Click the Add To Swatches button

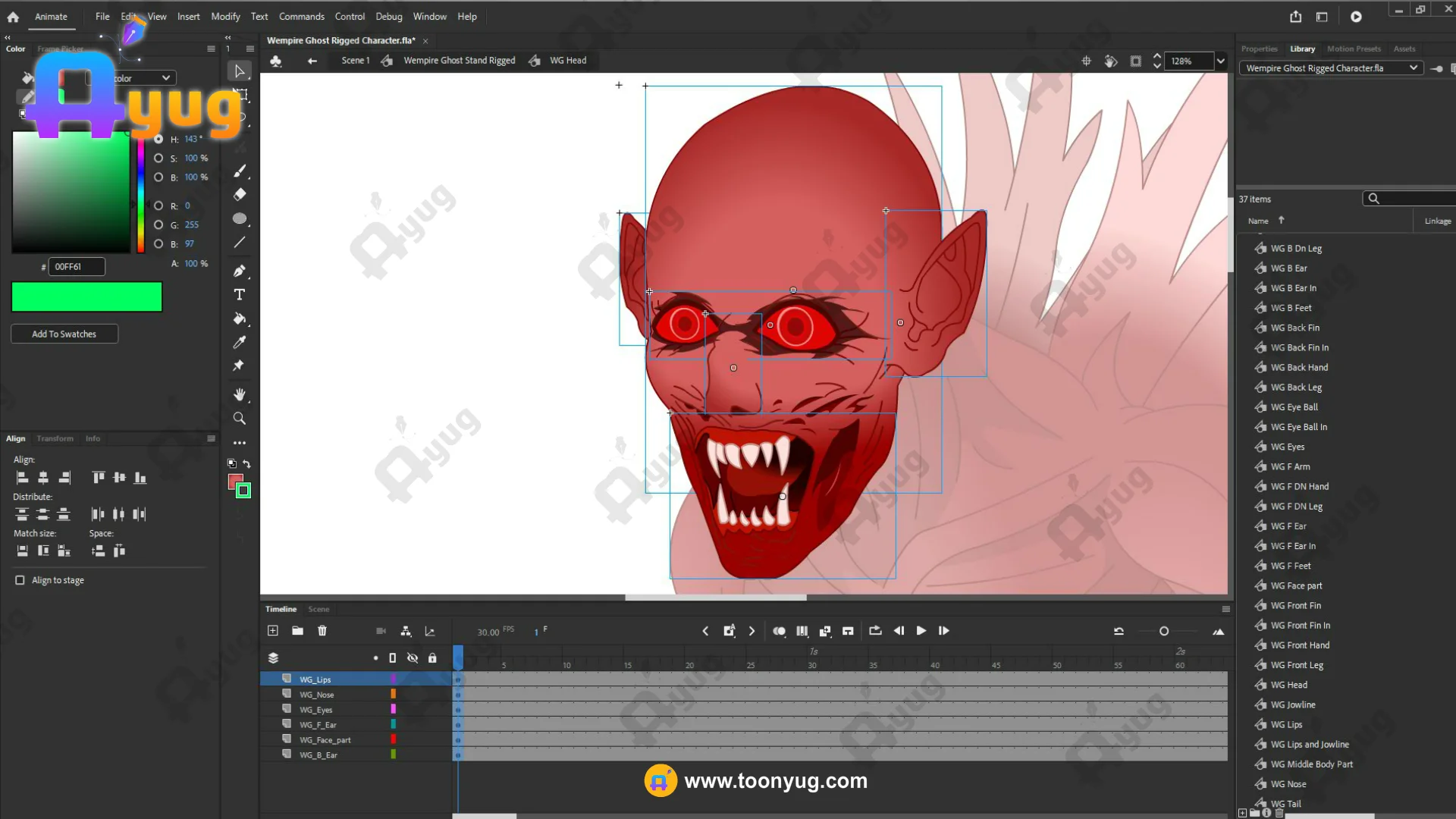click(64, 334)
